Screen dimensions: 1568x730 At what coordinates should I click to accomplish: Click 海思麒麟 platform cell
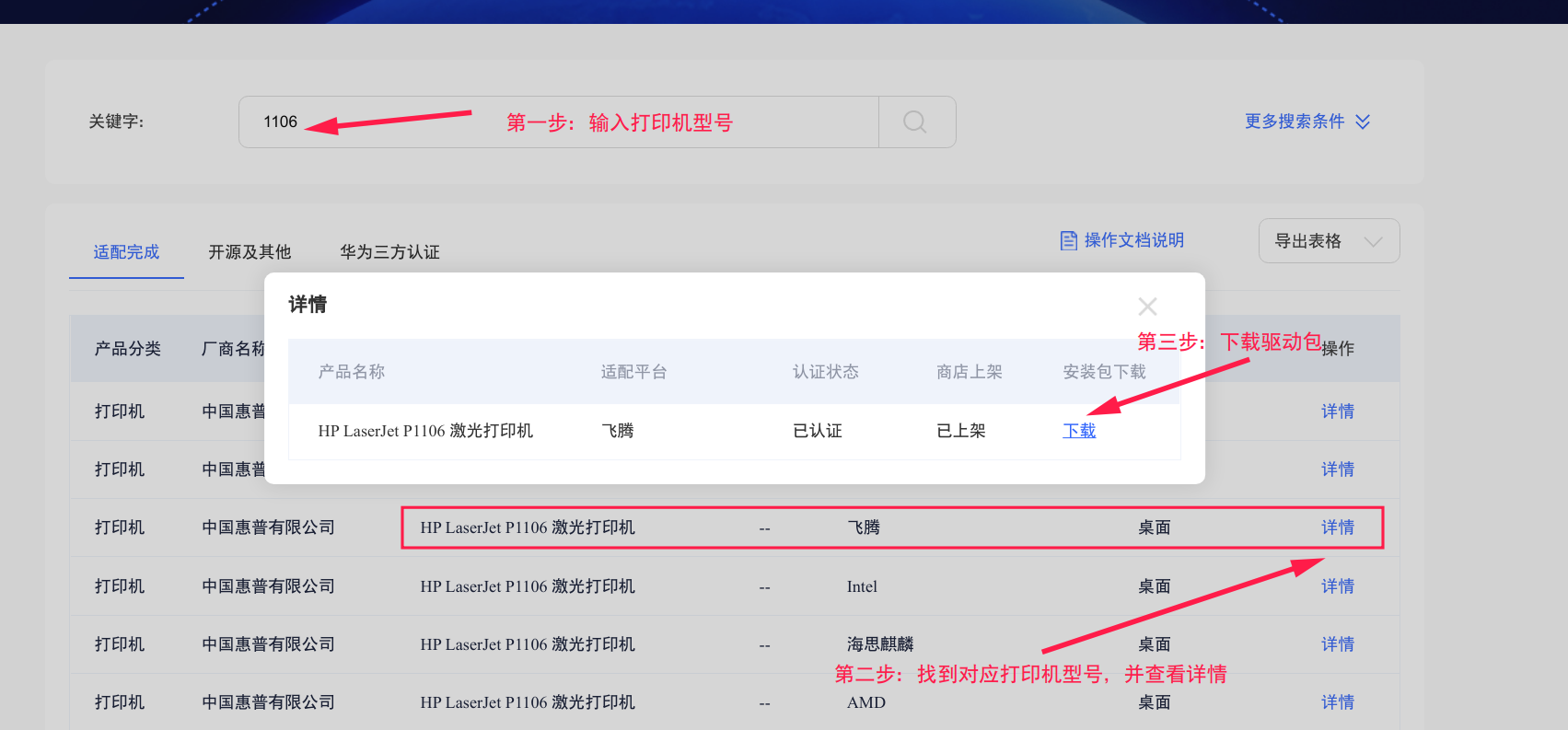click(x=880, y=644)
